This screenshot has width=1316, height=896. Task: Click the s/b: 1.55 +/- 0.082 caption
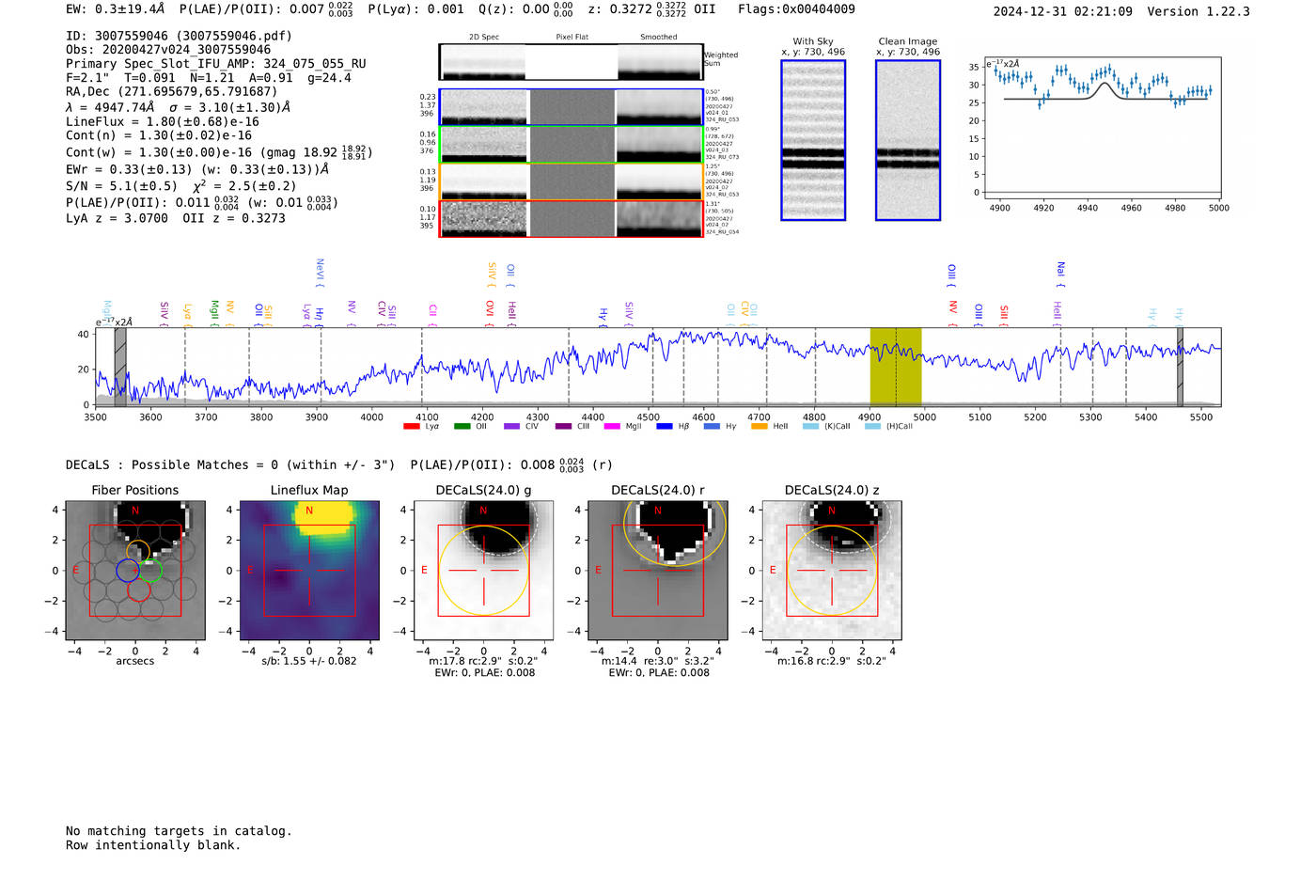[x=309, y=661]
